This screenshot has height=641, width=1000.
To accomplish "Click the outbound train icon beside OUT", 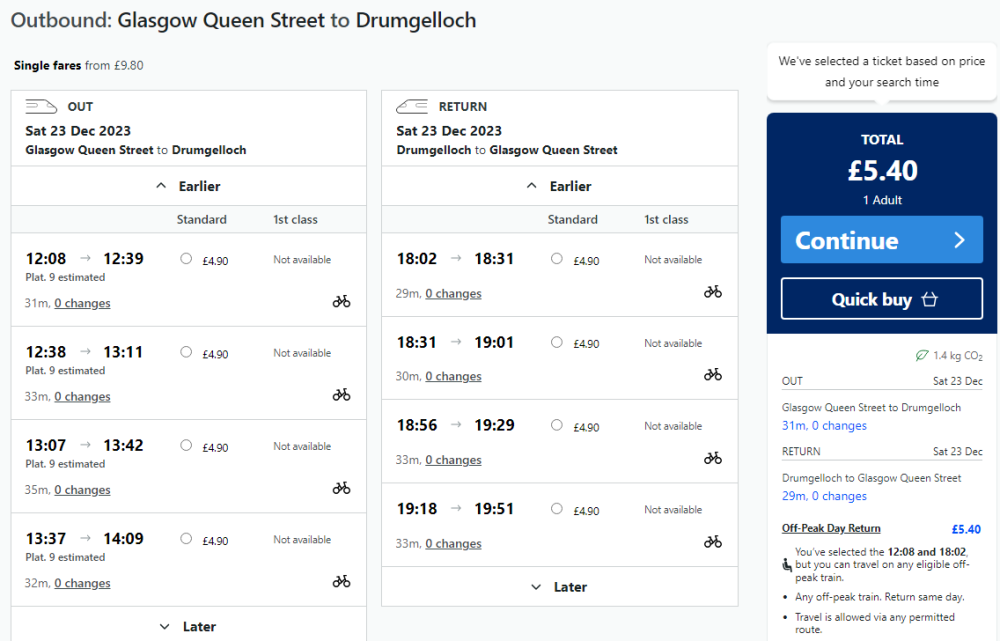I will [x=41, y=107].
